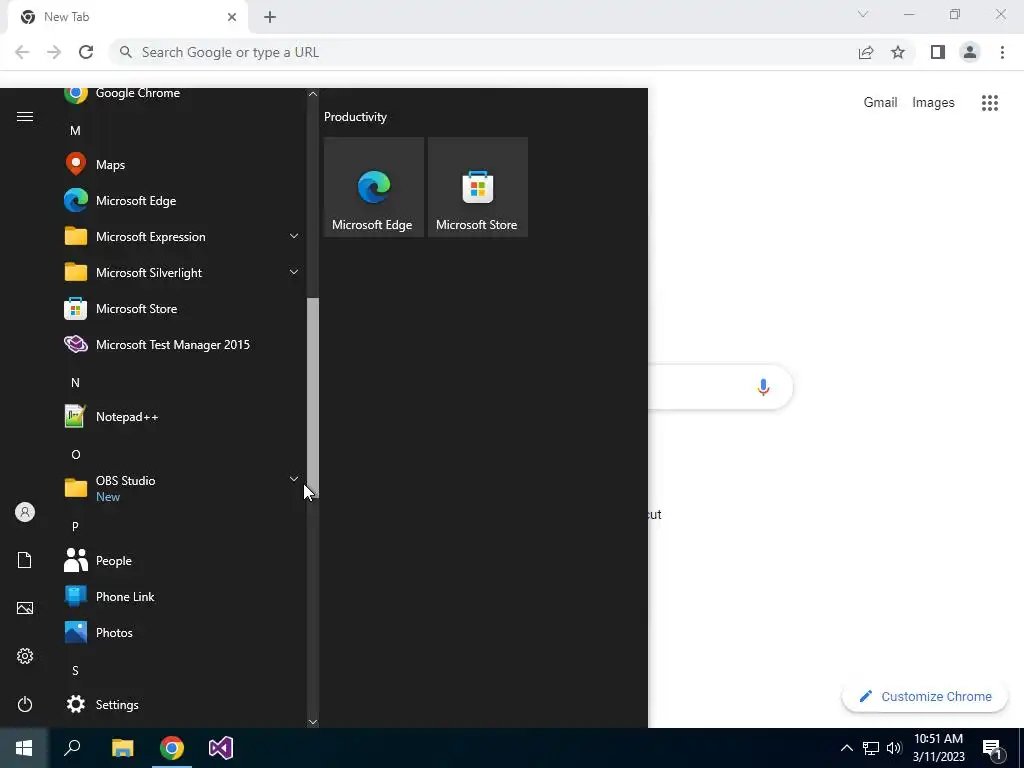1024x768 pixels.
Task: Show hidden system tray icons
Action: (846, 748)
